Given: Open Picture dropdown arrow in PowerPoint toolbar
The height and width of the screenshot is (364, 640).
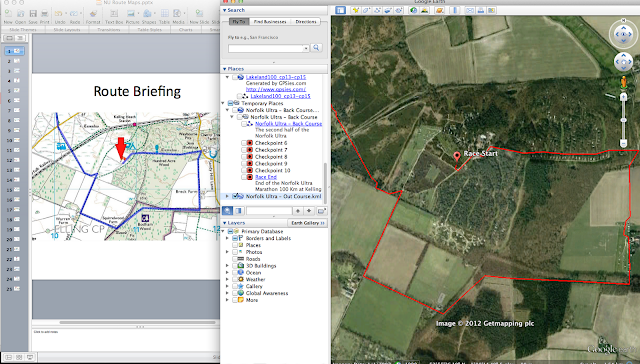Looking at the screenshot, I should [x=138, y=14].
